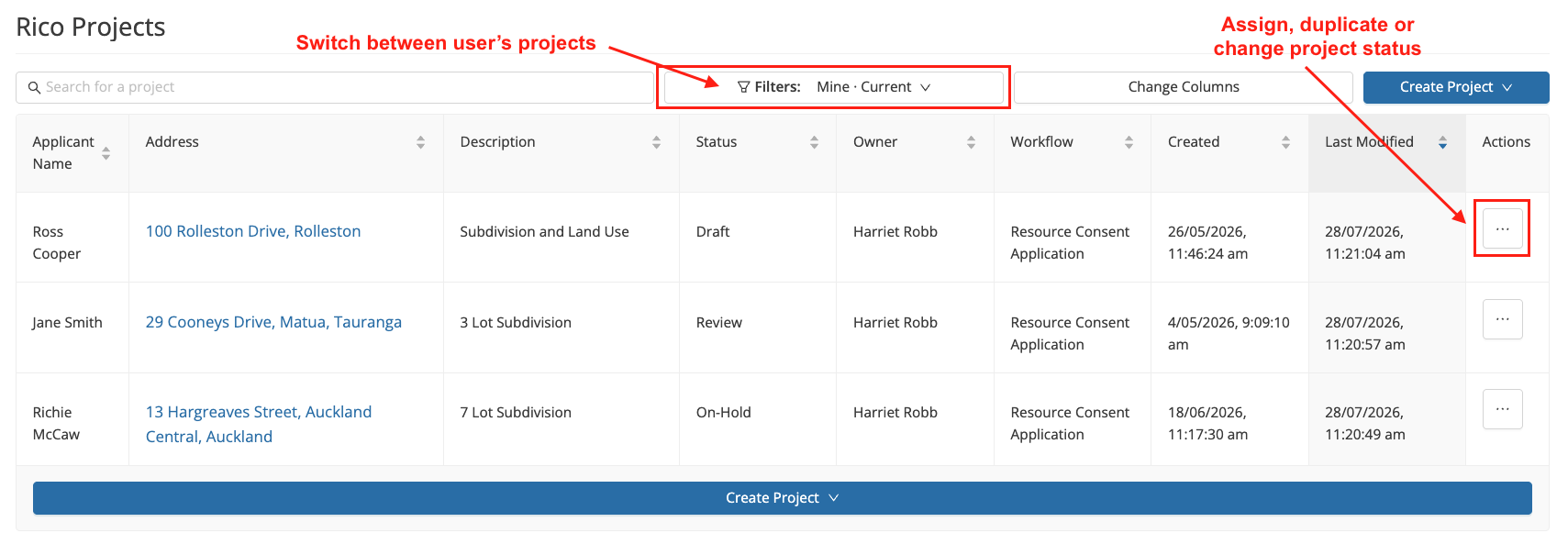The image size is (1568, 533).
Task: Open the top Create Project dropdown
Action: 1456,87
